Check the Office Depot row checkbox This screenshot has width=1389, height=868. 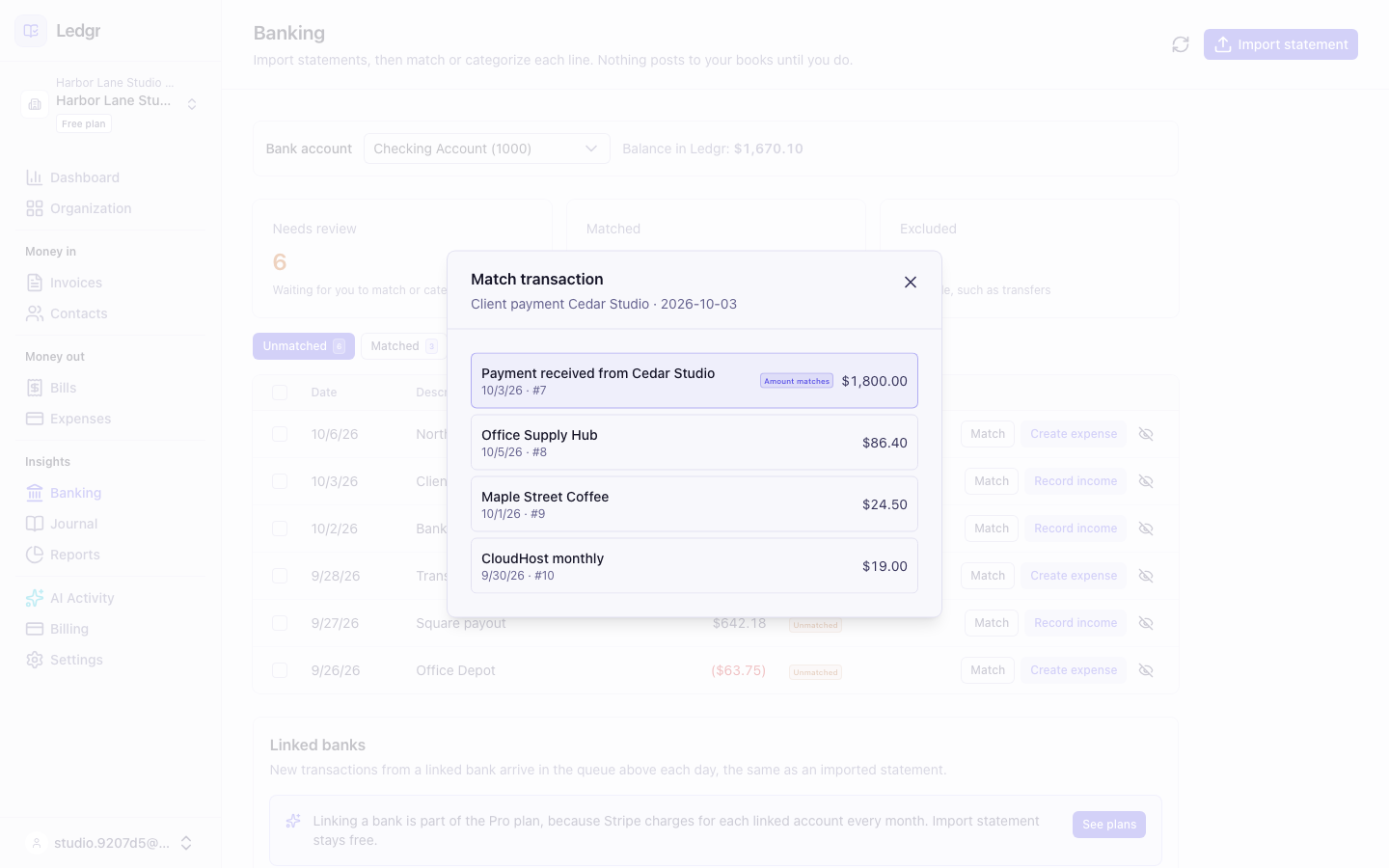280,670
